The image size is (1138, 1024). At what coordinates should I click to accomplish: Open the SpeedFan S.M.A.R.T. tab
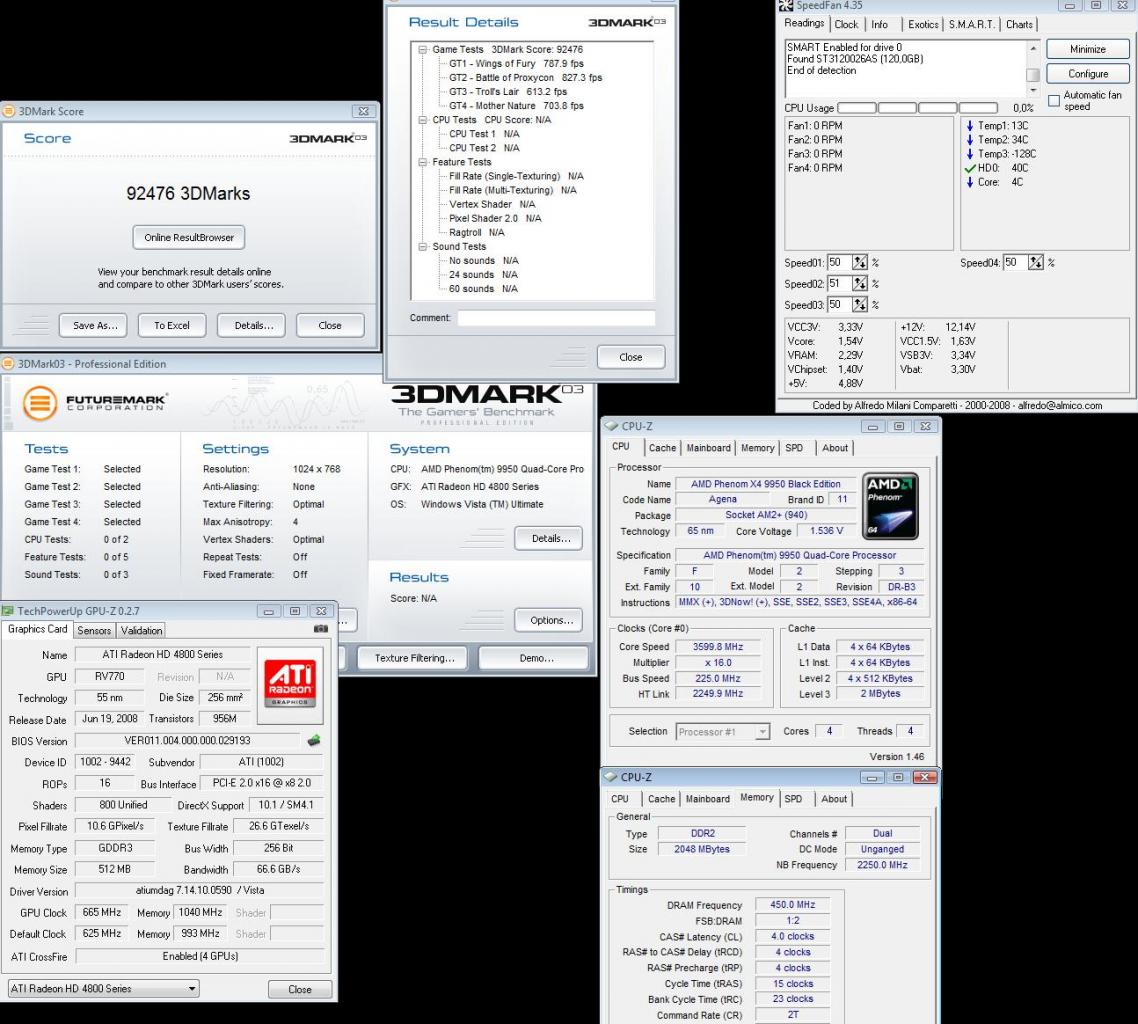point(971,25)
